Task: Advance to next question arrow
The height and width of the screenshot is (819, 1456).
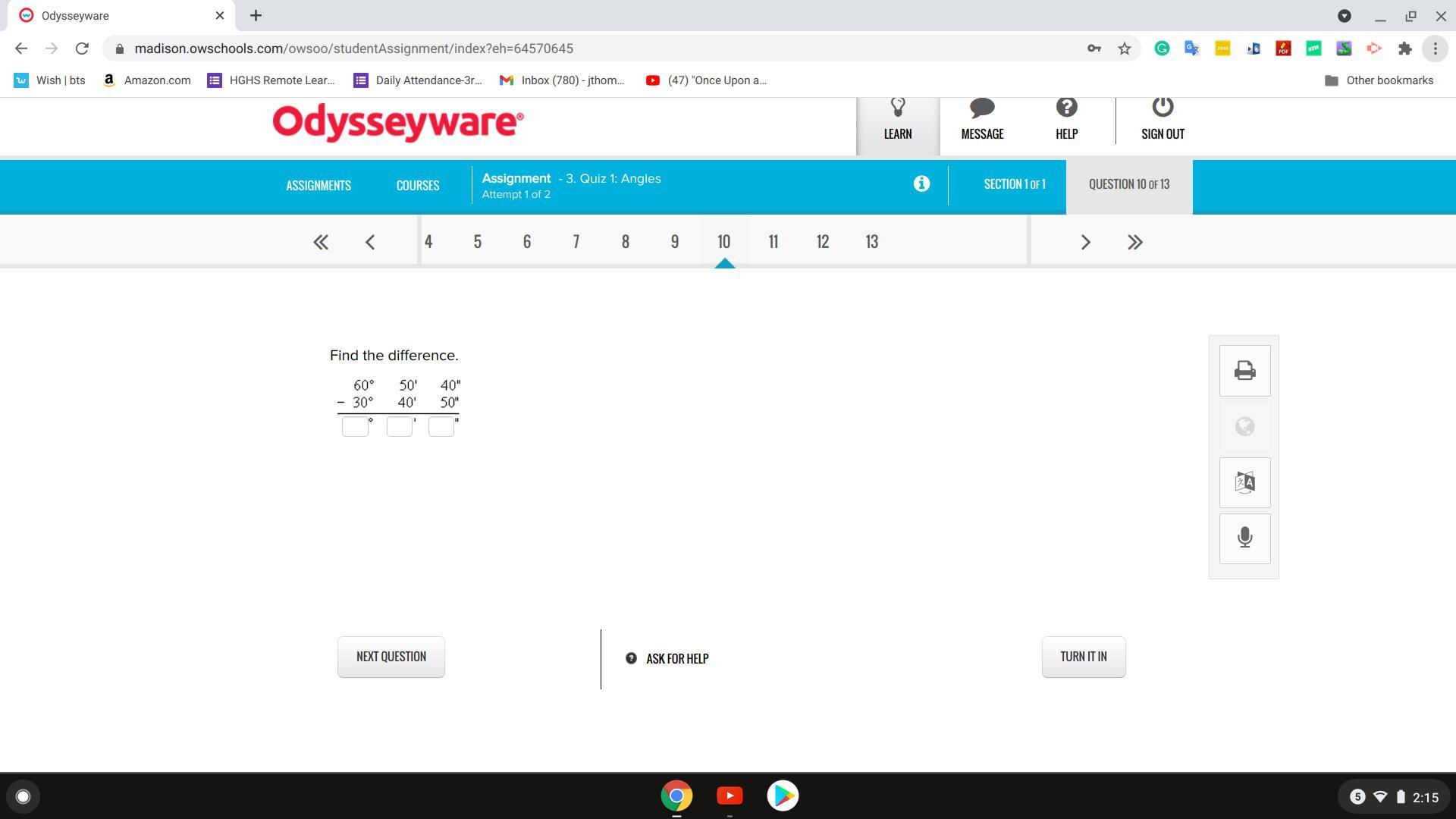Action: pos(1085,242)
